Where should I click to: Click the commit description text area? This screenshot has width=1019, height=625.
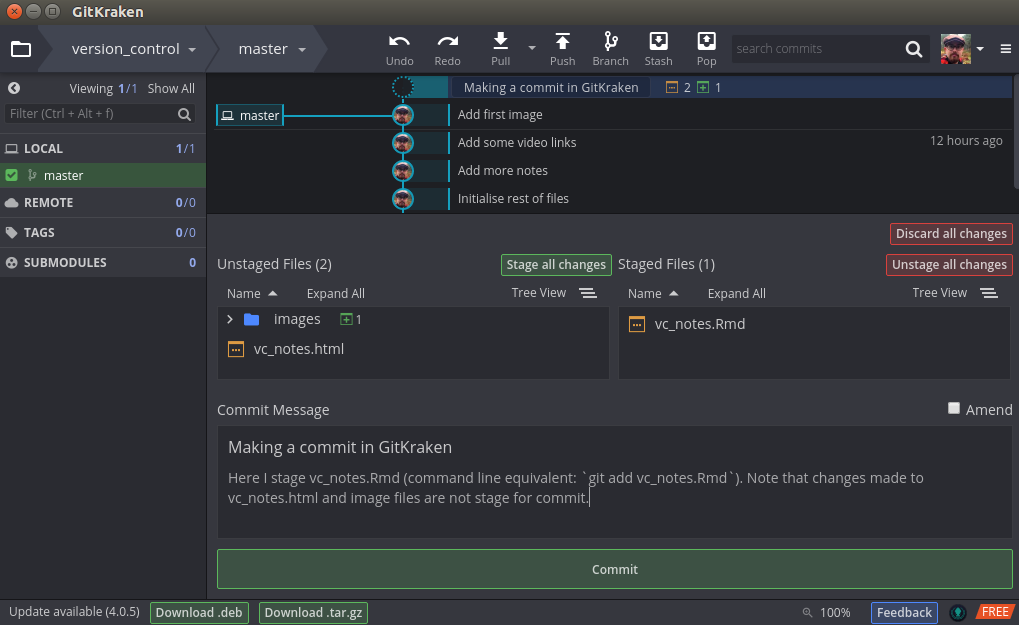[614, 498]
